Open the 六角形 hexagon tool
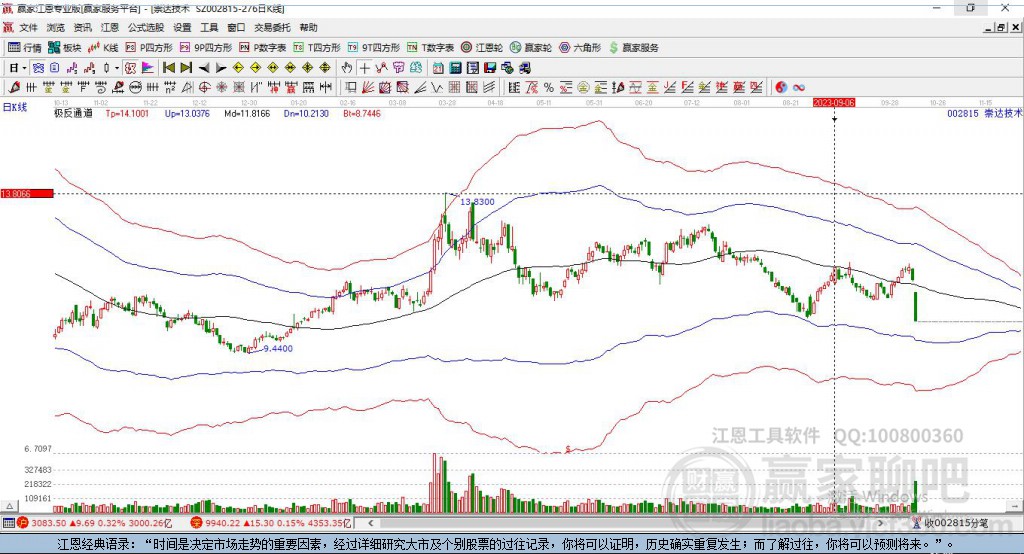The image size is (1024, 554). (x=580, y=48)
